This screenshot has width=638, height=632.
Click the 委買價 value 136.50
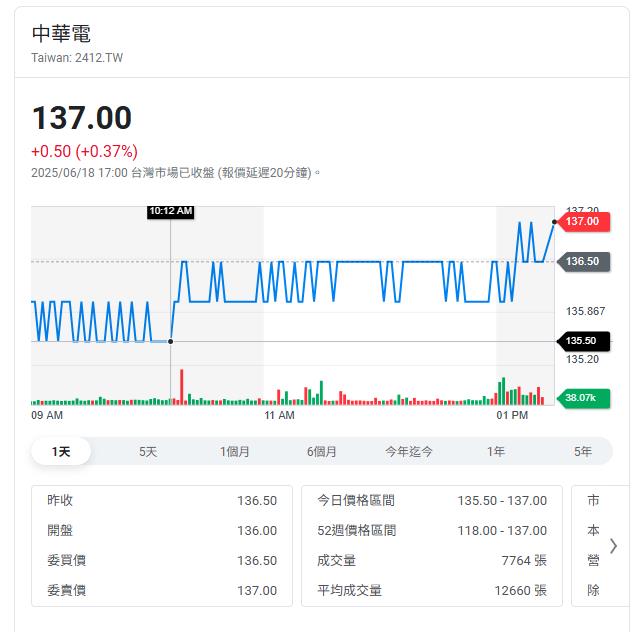[x=257, y=561]
